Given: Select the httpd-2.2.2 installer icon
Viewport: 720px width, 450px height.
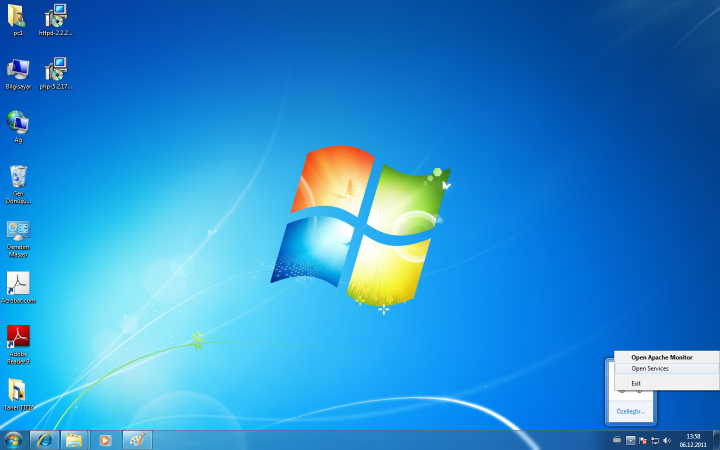Looking at the screenshot, I should pos(56,16).
